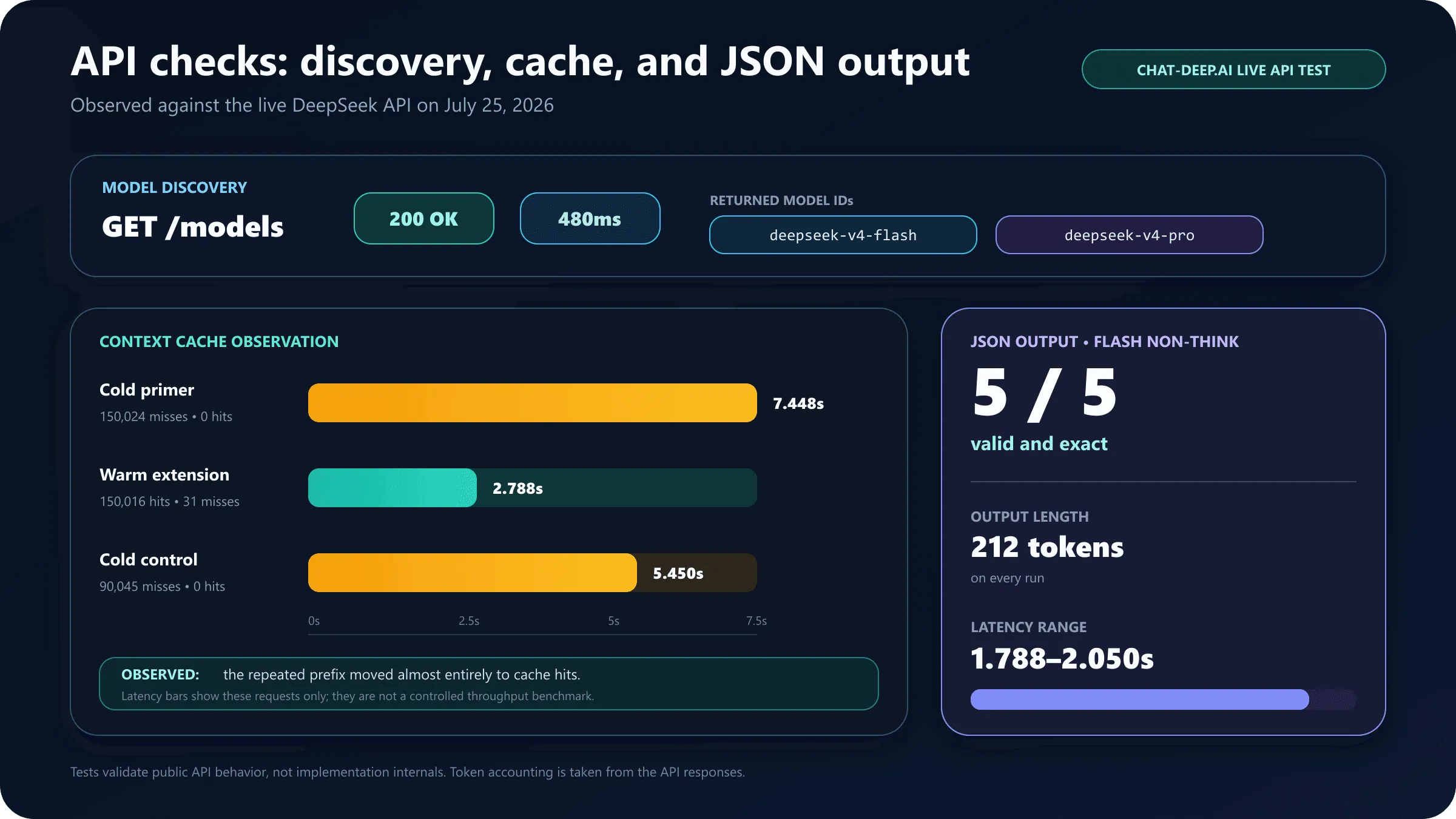This screenshot has height=819, width=1456.
Task: Click the '2.5s' axis tick label
Action: pyautogui.click(x=469, y=621)
